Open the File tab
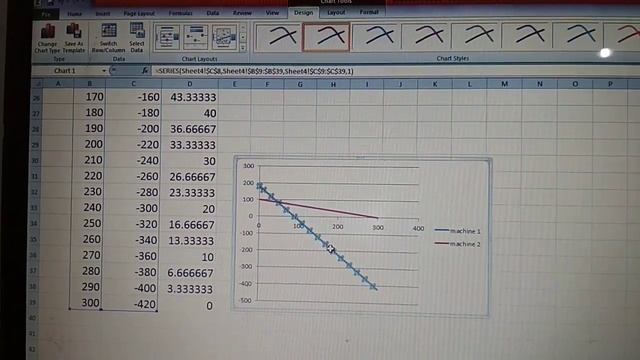640x360 pixels. 46,14
